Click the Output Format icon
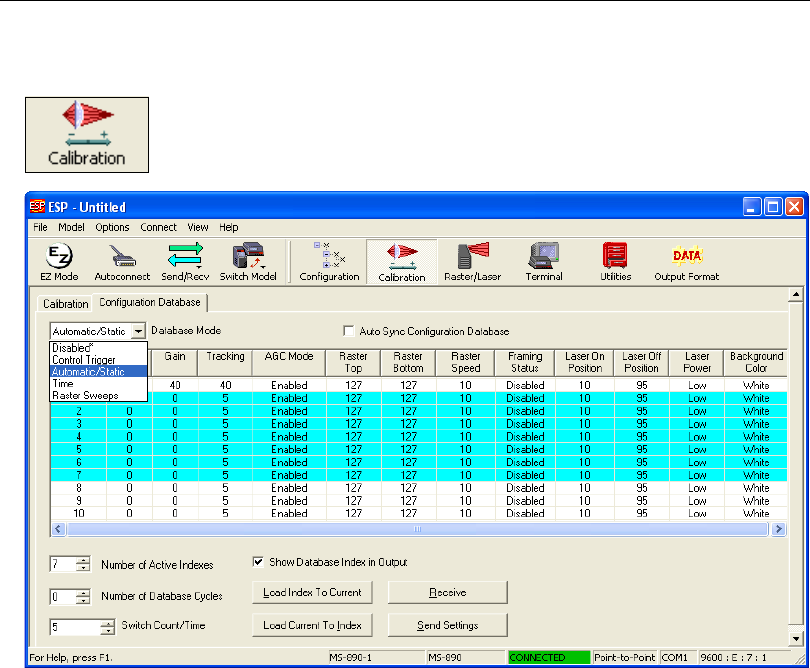The height and width of the screenshot is (668, 810). click(686, 260)
